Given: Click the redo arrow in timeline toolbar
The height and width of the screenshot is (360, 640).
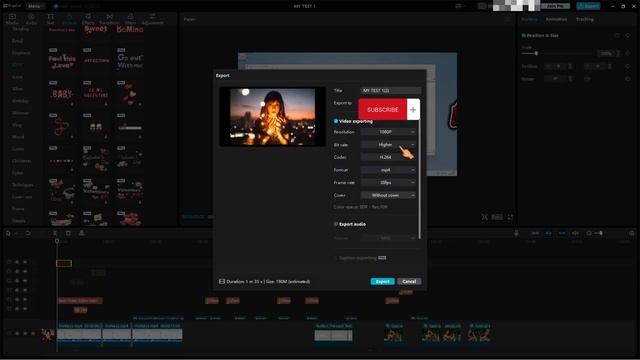Looking at the screenshot, I should (28, 233).
